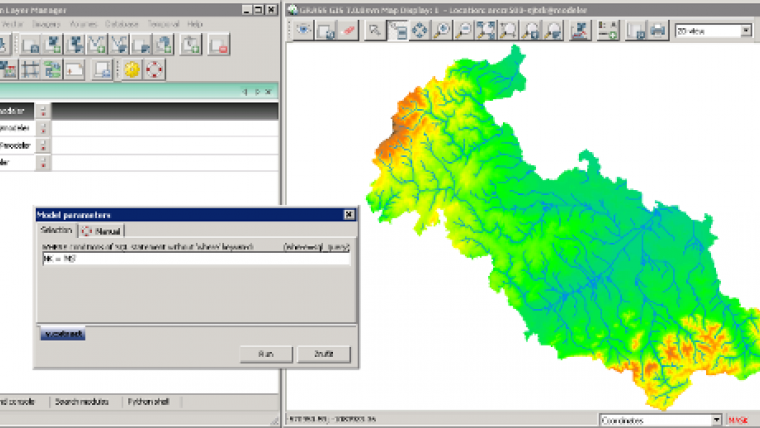
Task: Open the 2D view dropdown
Action: pos(713,31)
